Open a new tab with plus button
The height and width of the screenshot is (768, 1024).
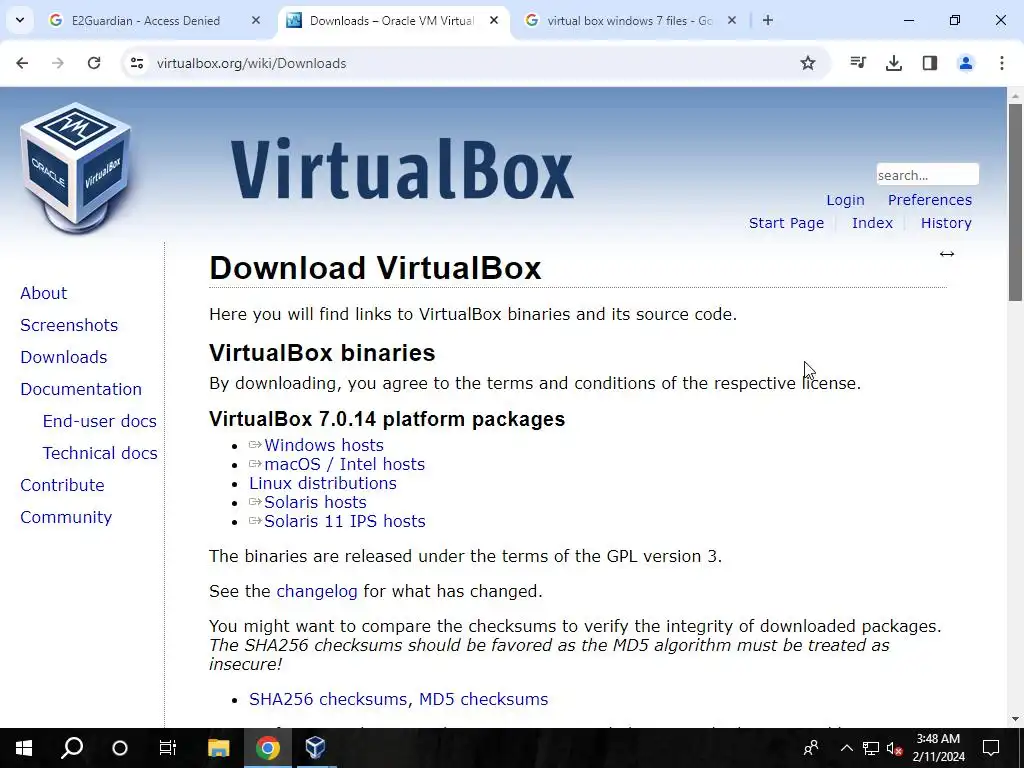[x=768, y=20]
